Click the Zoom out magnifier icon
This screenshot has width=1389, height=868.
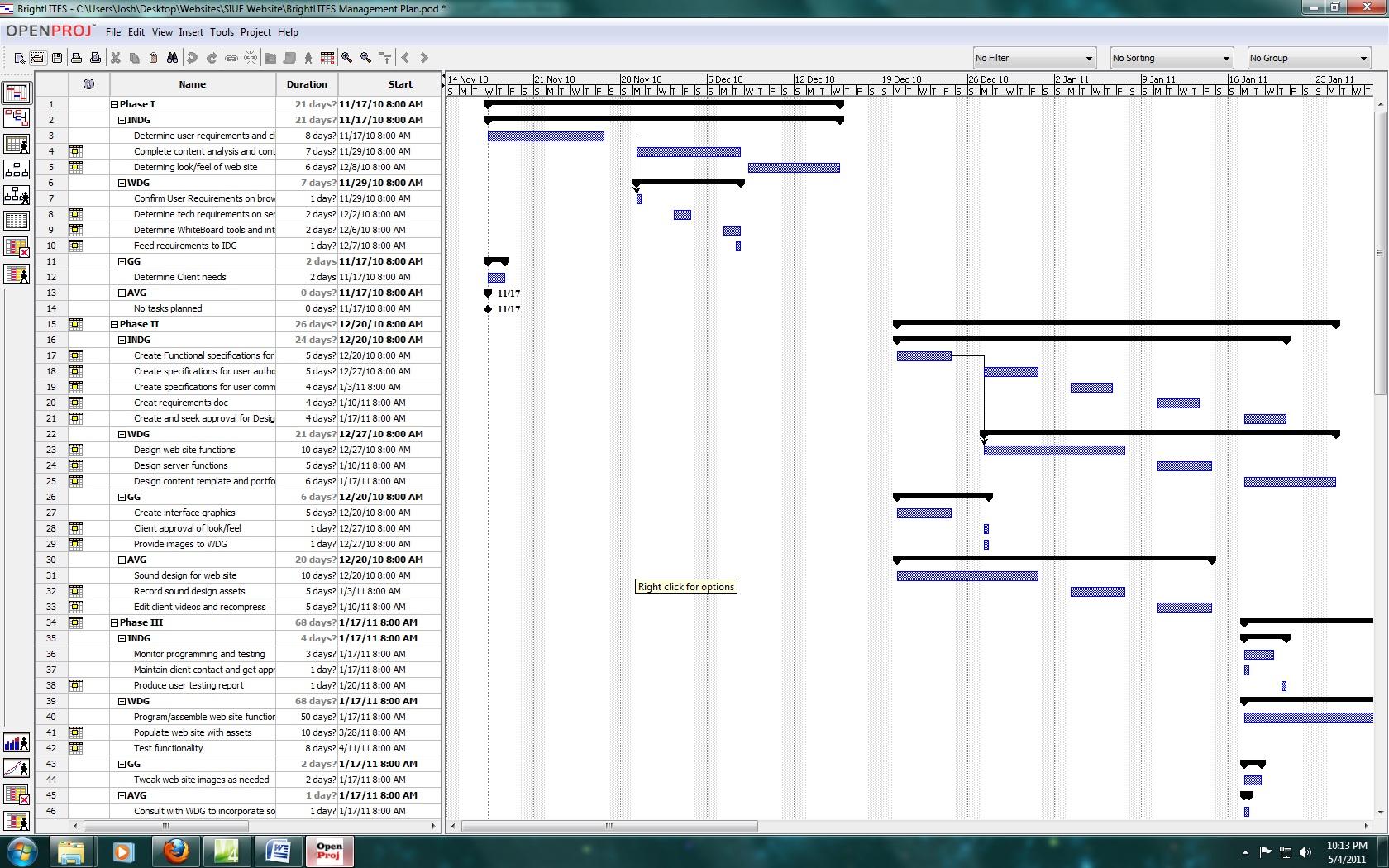(365, 58)
